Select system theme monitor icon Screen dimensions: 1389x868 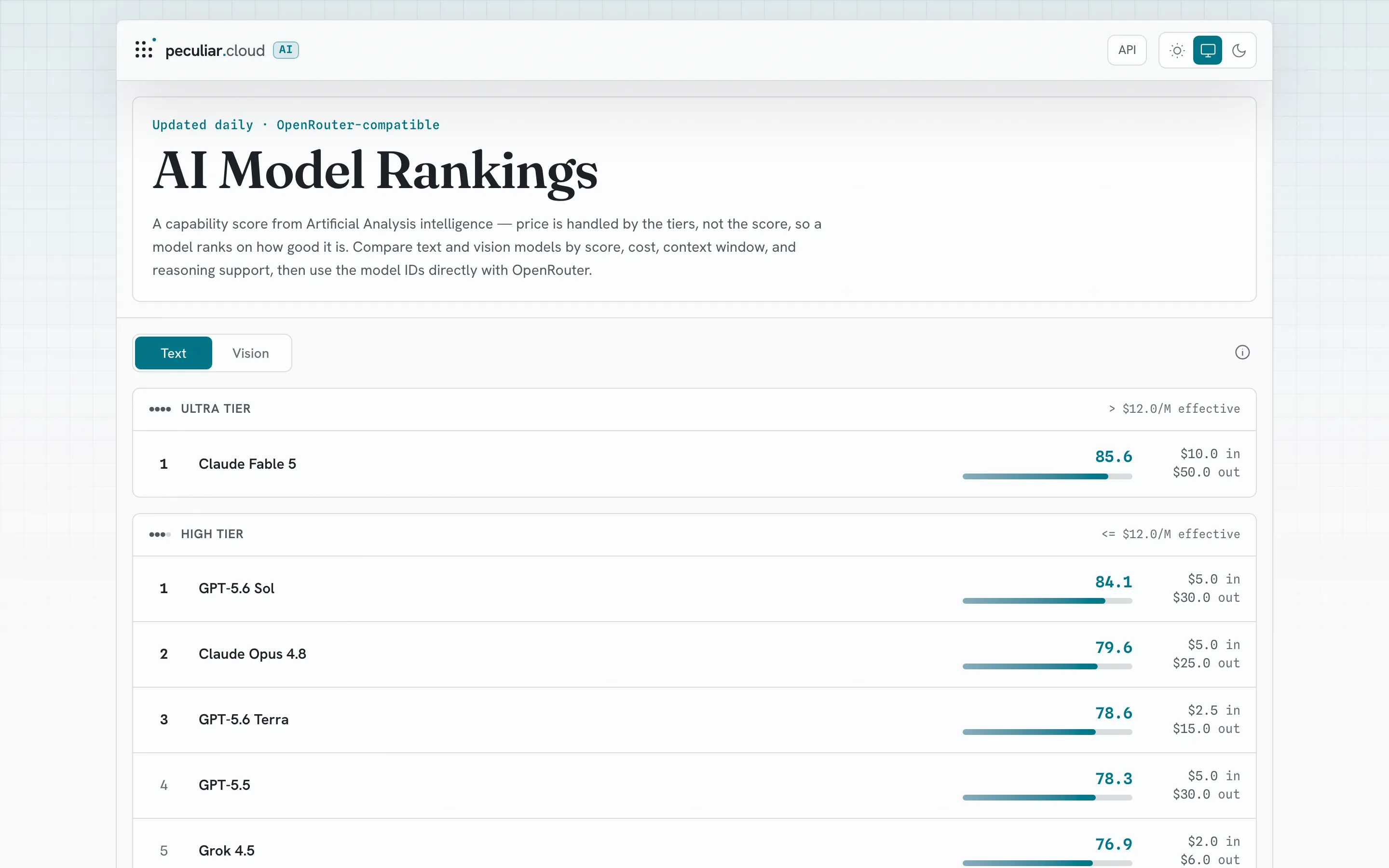[1208, 51]
